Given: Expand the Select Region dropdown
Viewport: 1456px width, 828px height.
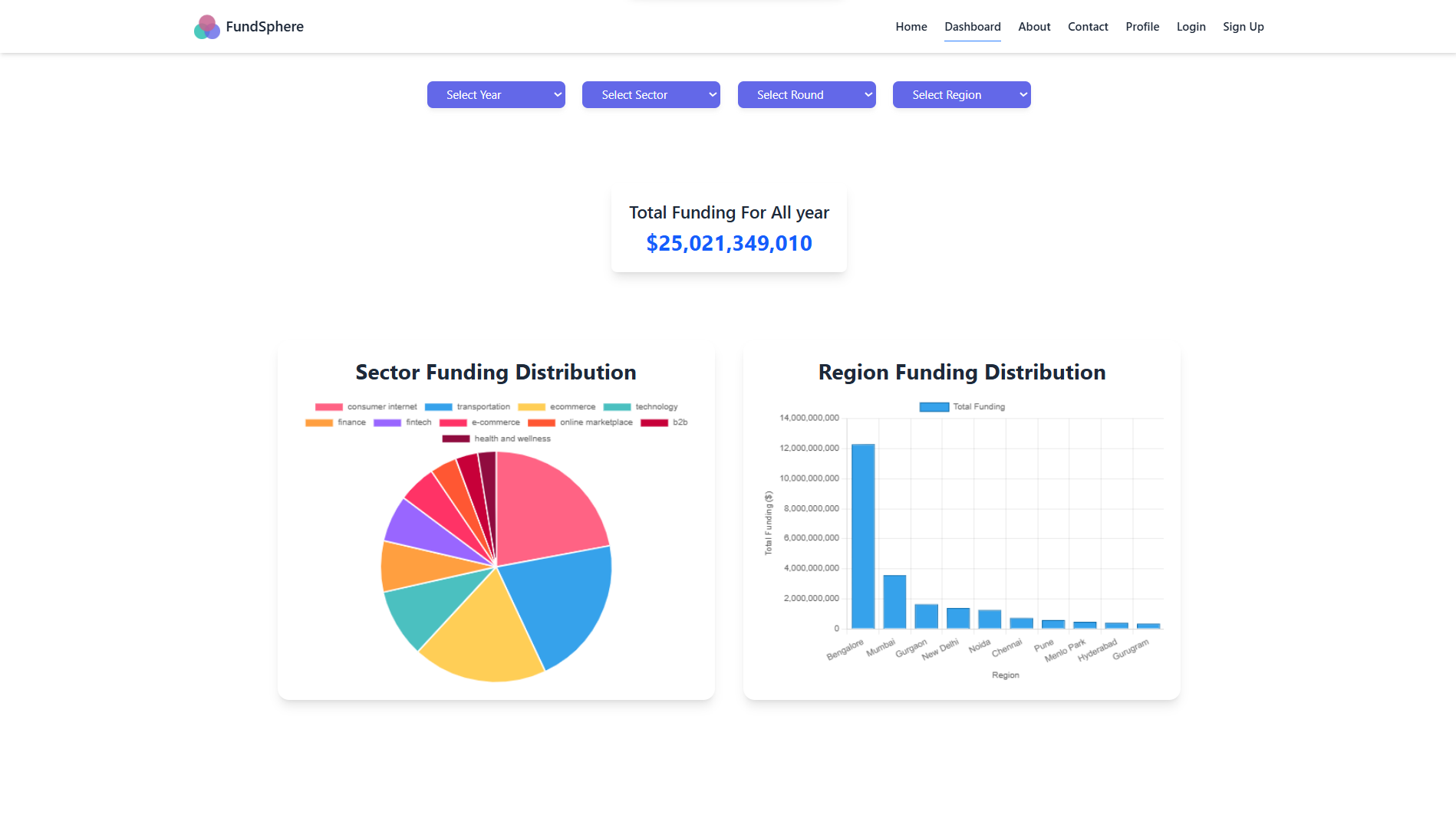Looking at the screenshot, I should (961, 95).
